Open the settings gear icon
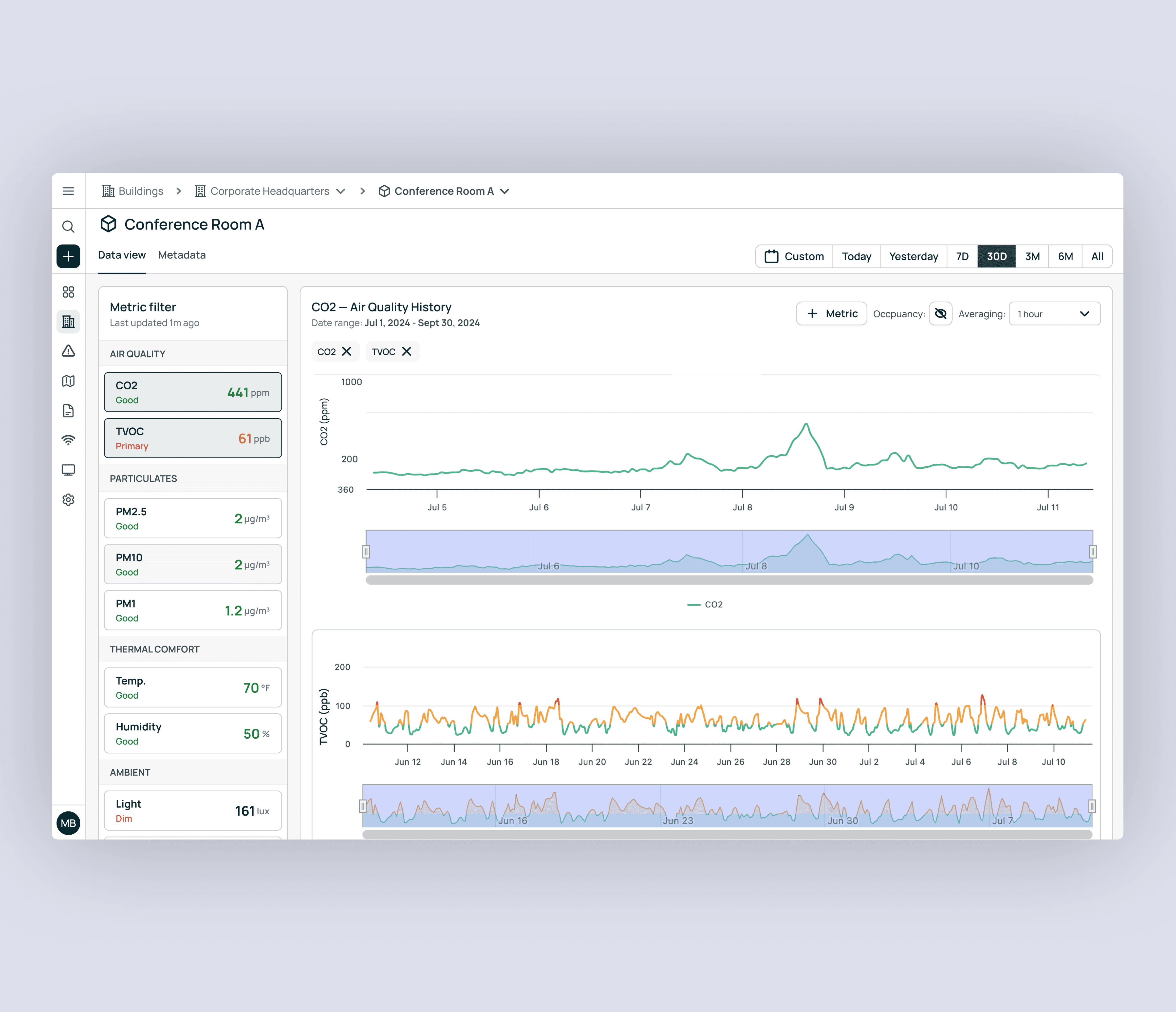1176x1012 pixels. click(x=68, y=499)
